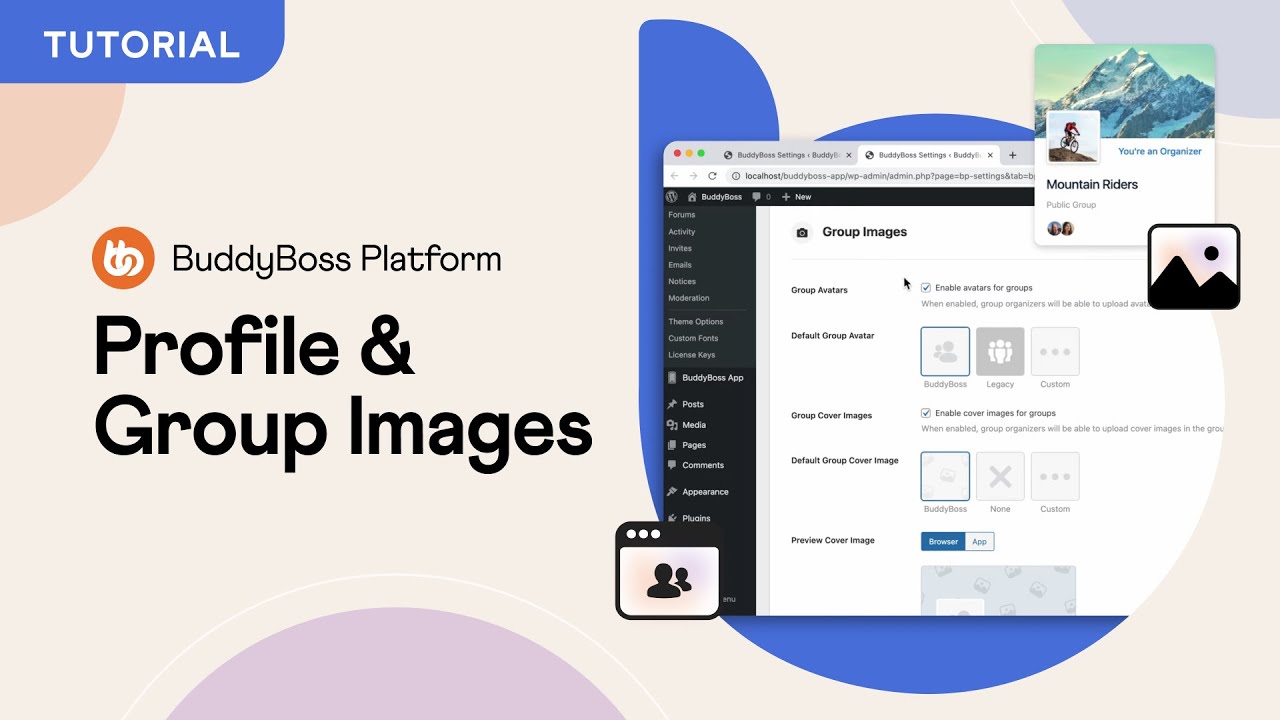Choose None for default group cover image
The height and width of the screenshot is (720, 1280).
pos(1000,476)
